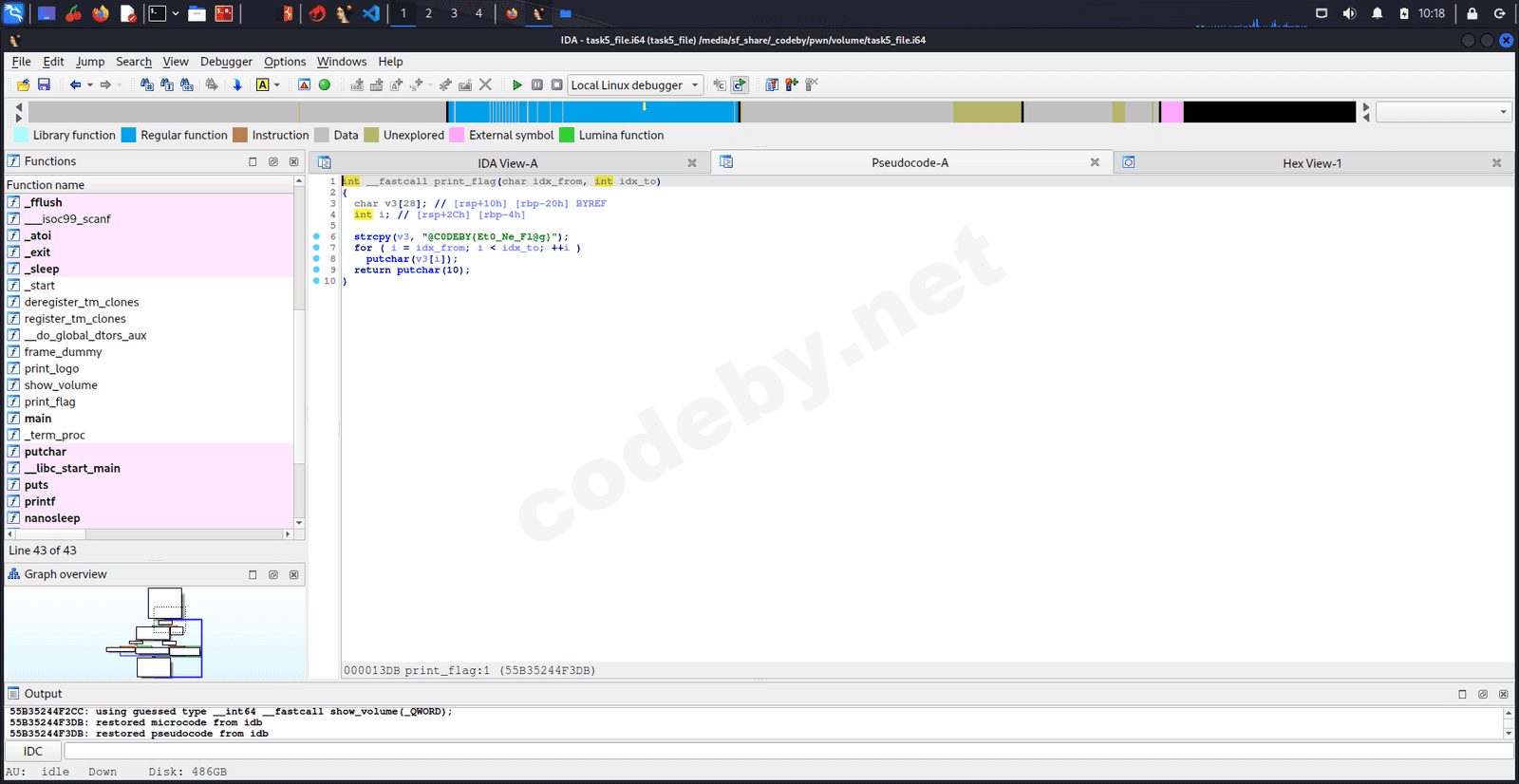Viewport: 1519px width, 784px height.
Task: Click the IDC command input field
Action: point(788,751)
